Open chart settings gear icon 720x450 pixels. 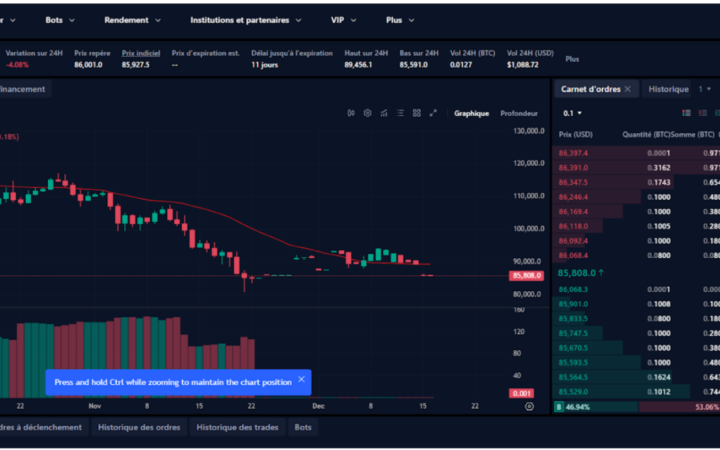368,113
